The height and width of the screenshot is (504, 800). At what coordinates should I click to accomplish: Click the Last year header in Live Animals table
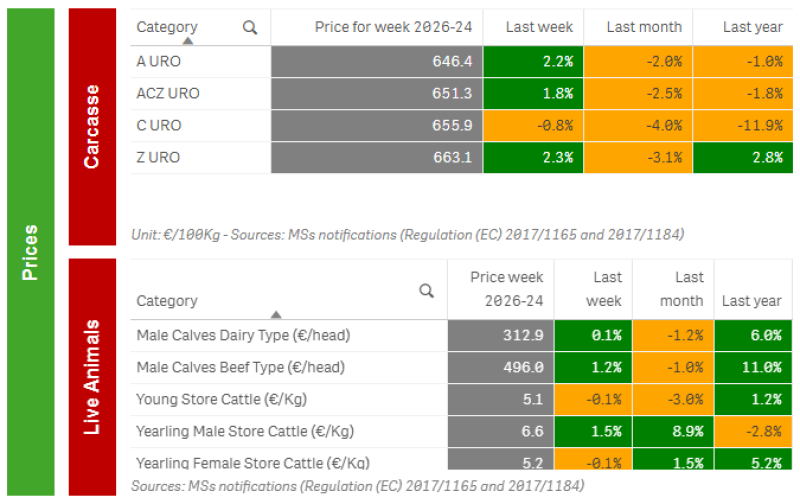752,301
